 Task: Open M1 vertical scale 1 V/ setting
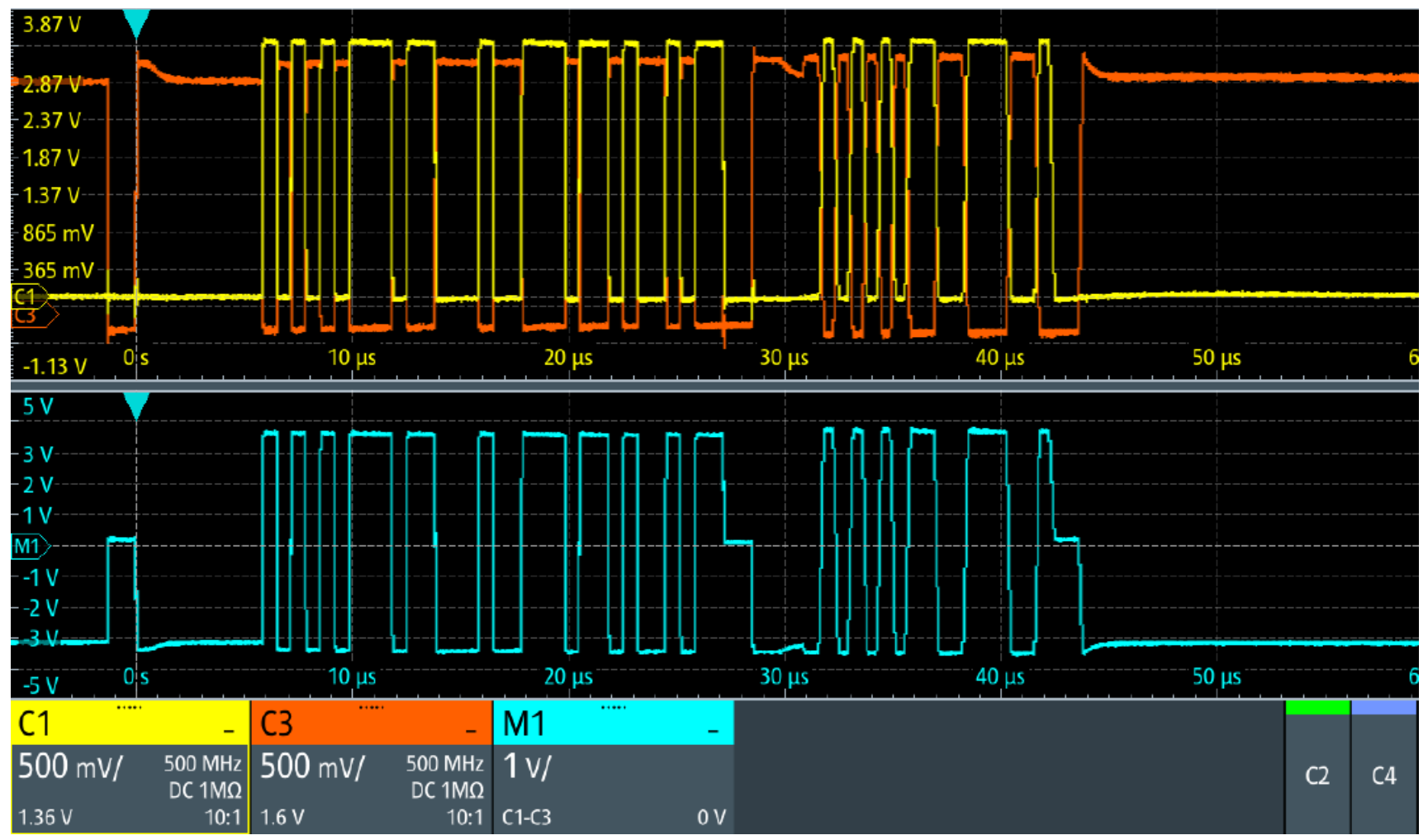coord(527,766)
